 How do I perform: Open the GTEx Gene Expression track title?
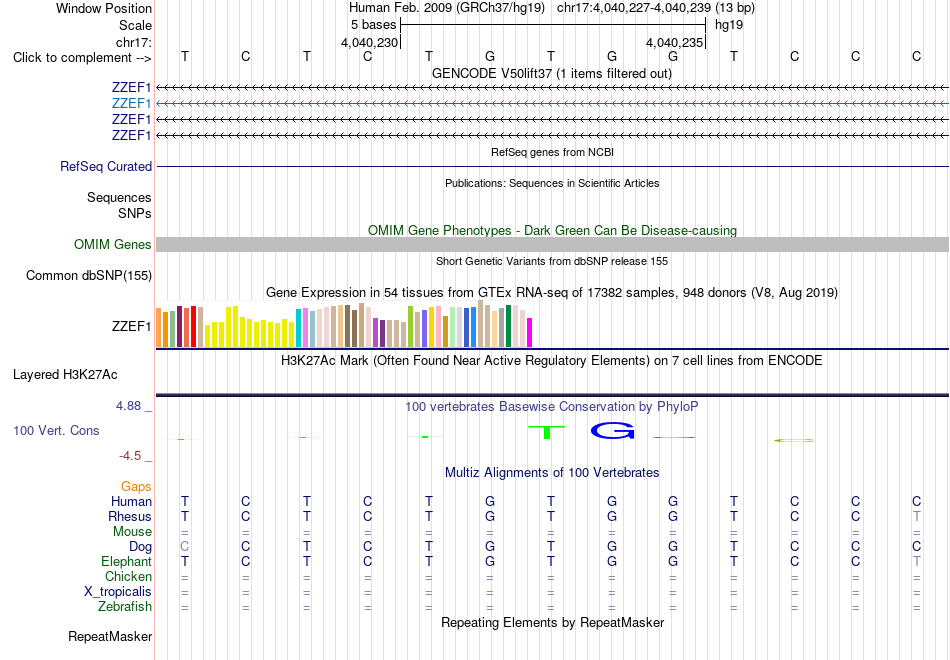click(552, 293)
